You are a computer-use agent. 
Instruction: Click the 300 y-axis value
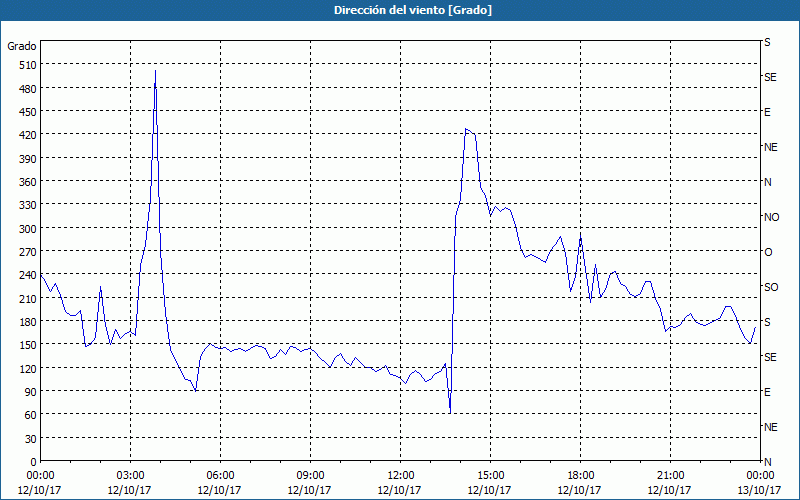click(28, 229)
